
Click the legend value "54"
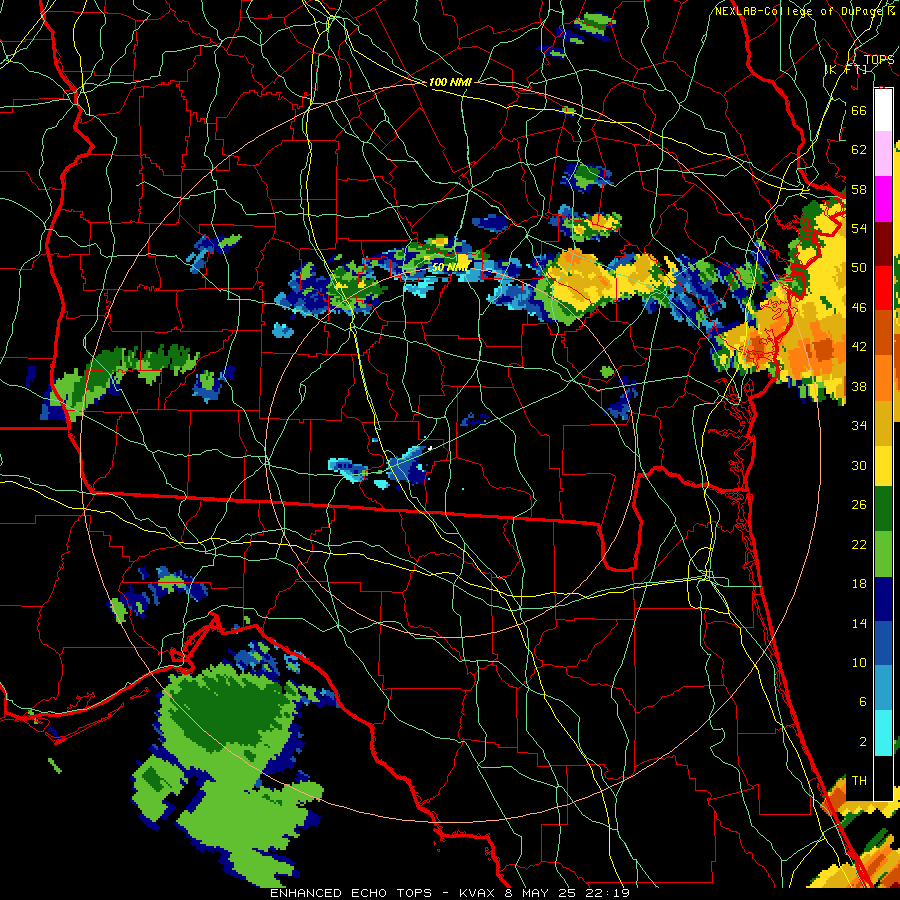coord(859,228)
